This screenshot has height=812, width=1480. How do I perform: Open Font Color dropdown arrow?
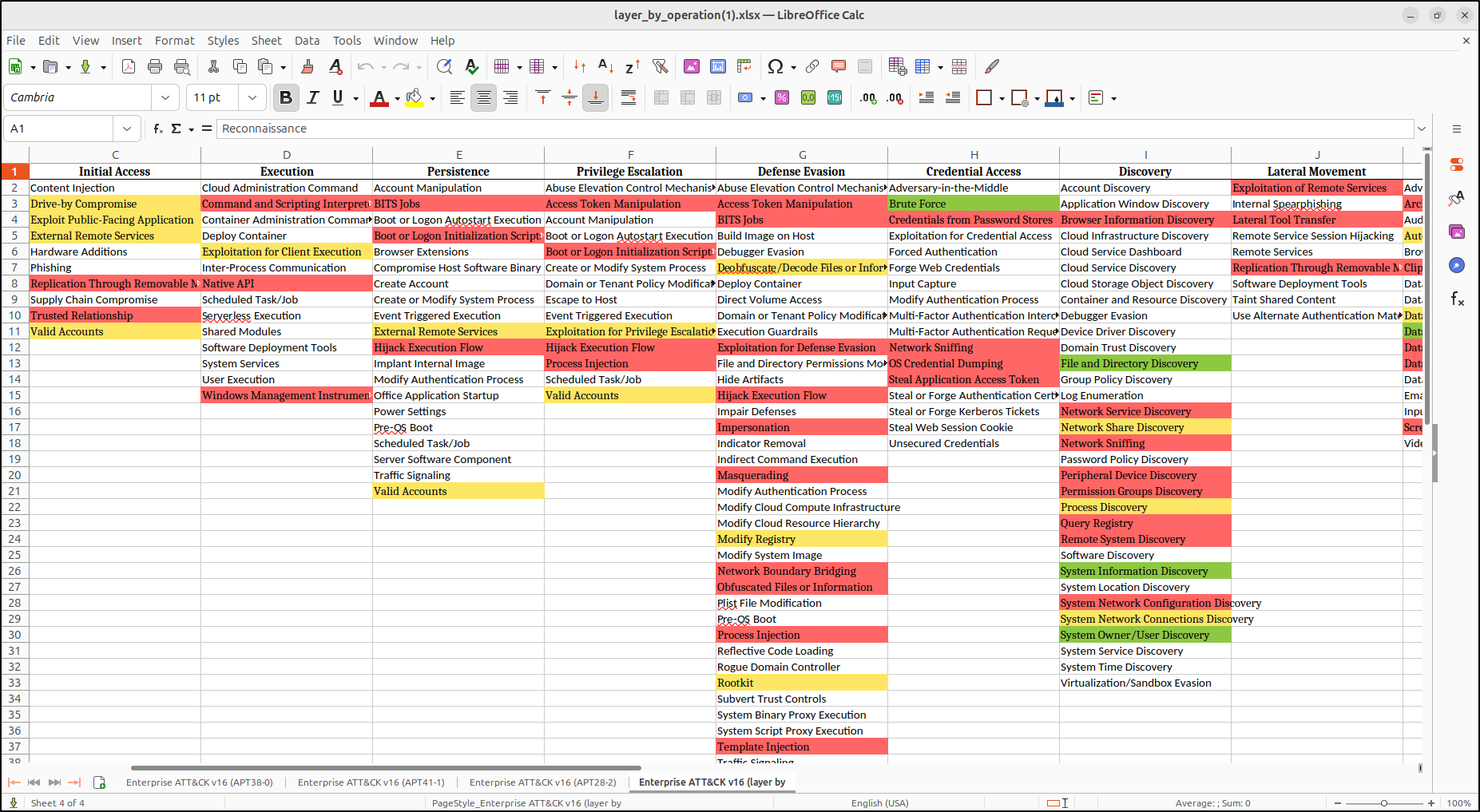coord(397,98)
